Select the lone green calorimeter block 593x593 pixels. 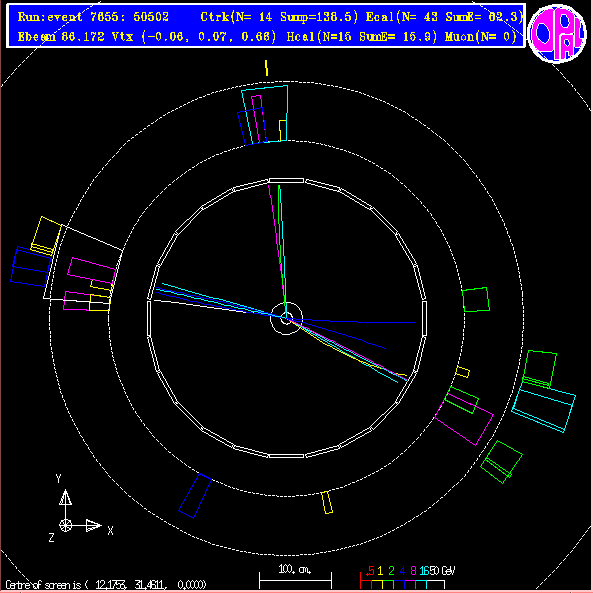(x=476, y=300)
